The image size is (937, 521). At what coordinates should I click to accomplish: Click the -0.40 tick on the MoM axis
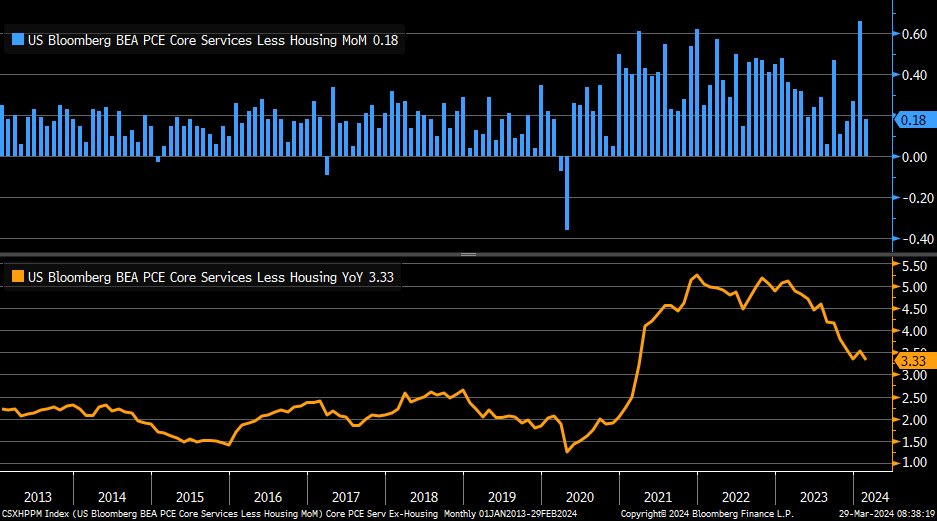(912, 239)
